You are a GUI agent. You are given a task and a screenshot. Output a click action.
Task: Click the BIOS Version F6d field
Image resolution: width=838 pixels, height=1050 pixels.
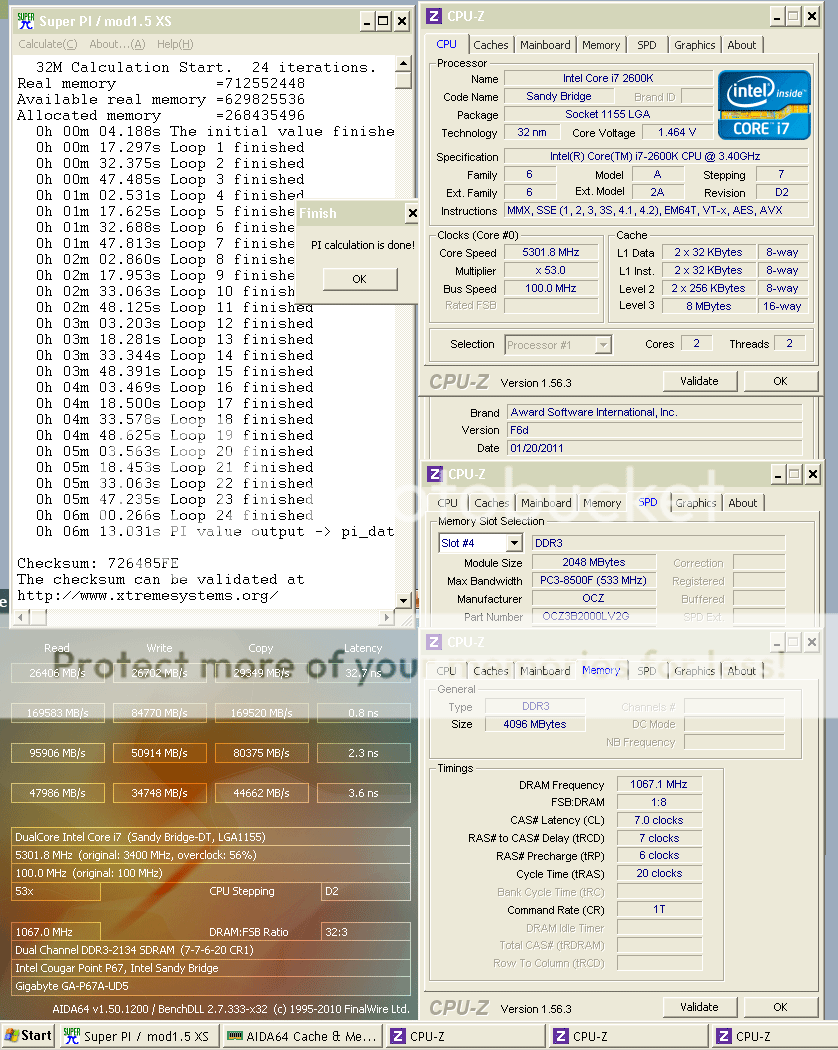point(654,430)
